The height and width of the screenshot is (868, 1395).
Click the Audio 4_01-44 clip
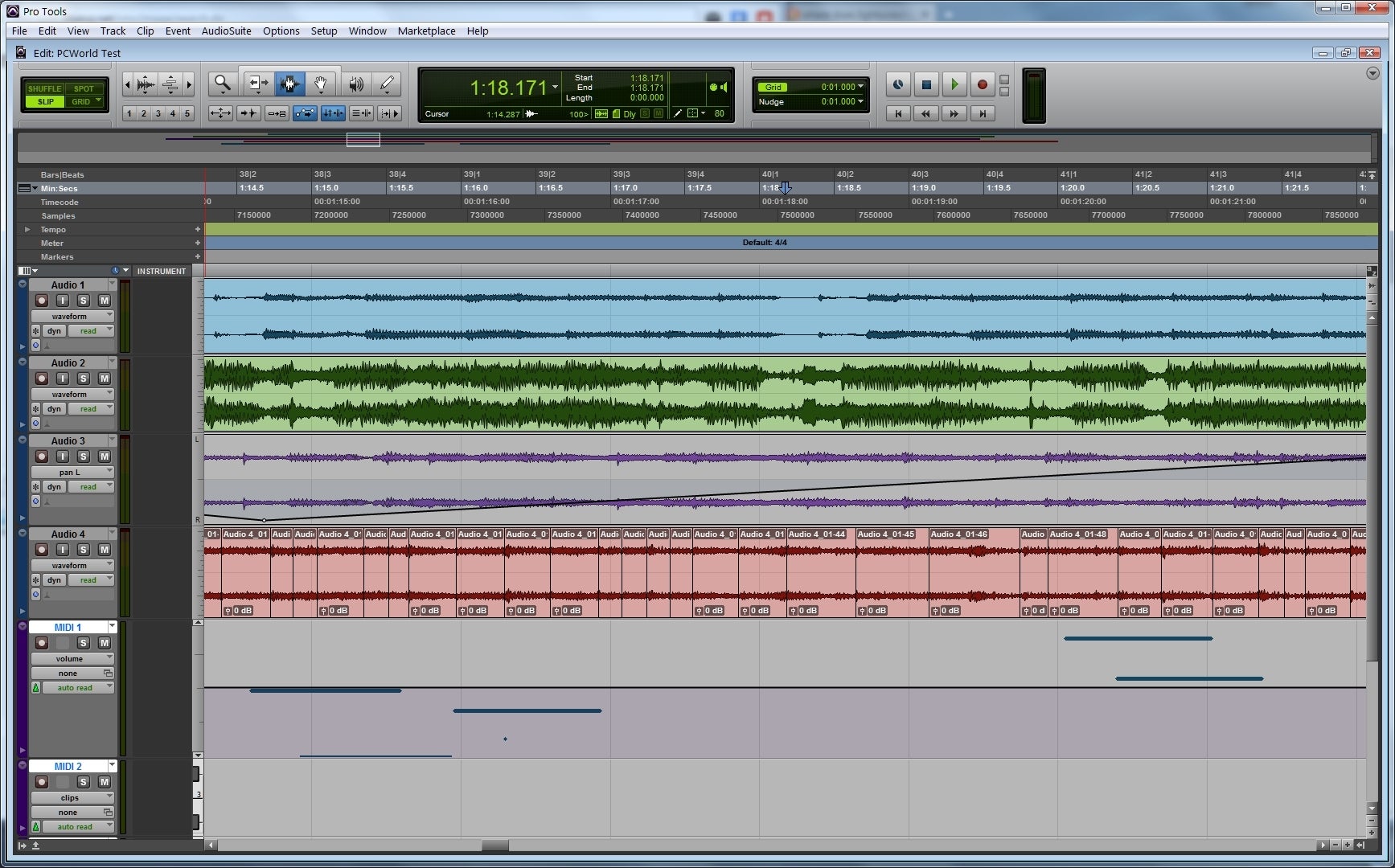click(x=821, y=574)
